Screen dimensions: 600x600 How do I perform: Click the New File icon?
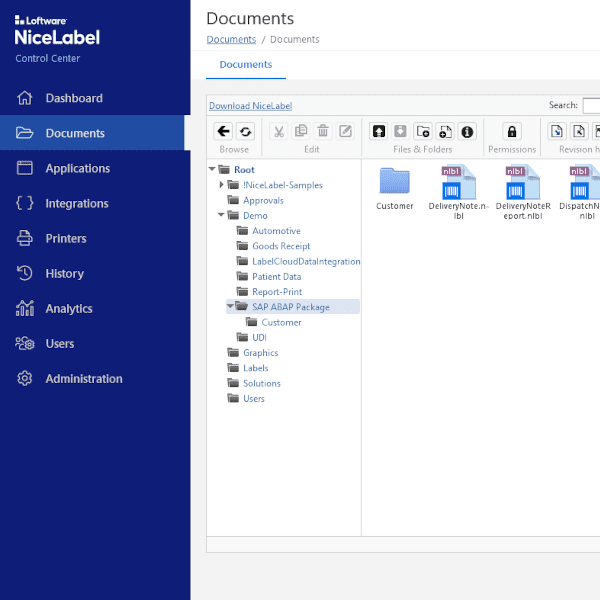coord(445,132)
